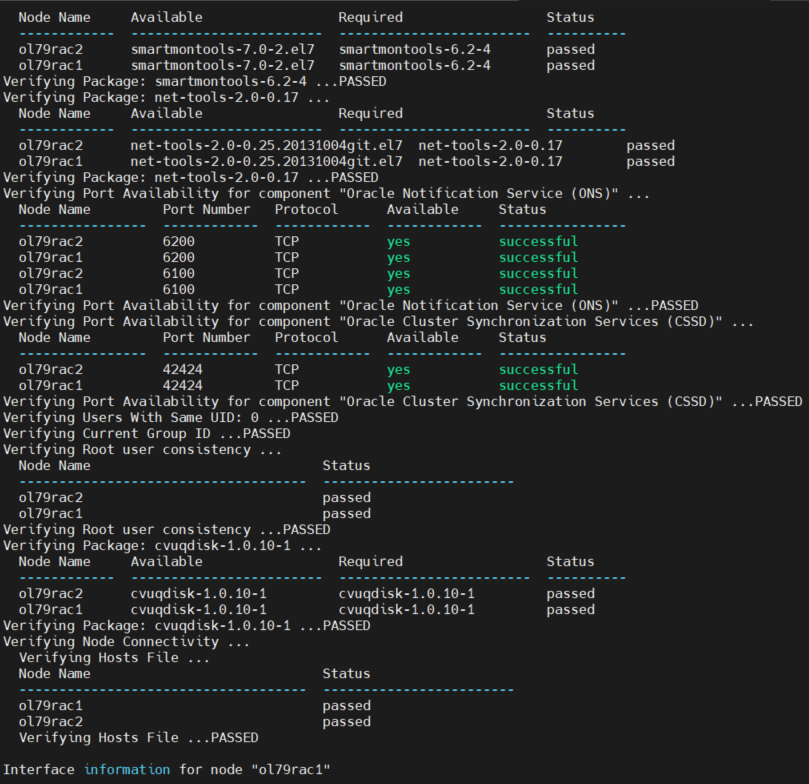Click 'smartmontools-7.0-2.el7' in the ol79rac2 row
The width and height of the screenshot is (809, 784).
pos(222,50)
